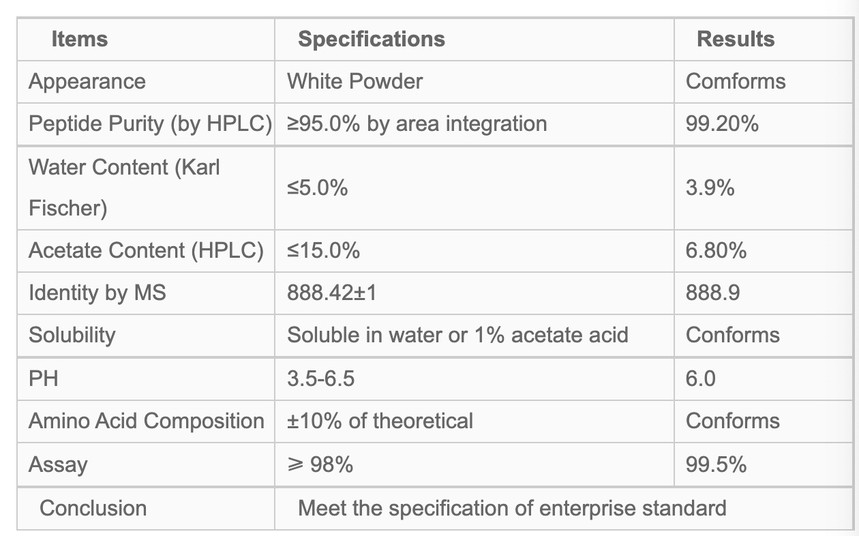Click the 99.20% purity result
The width and height of the screenshot is (859, 536).
point(722,124)
